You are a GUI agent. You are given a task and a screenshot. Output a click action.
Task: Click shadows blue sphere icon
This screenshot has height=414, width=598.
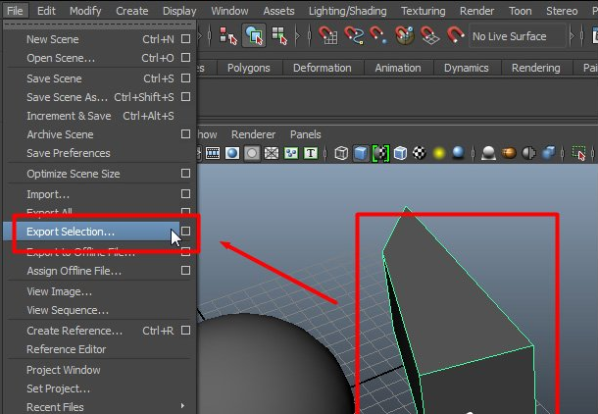click(458, 152)
